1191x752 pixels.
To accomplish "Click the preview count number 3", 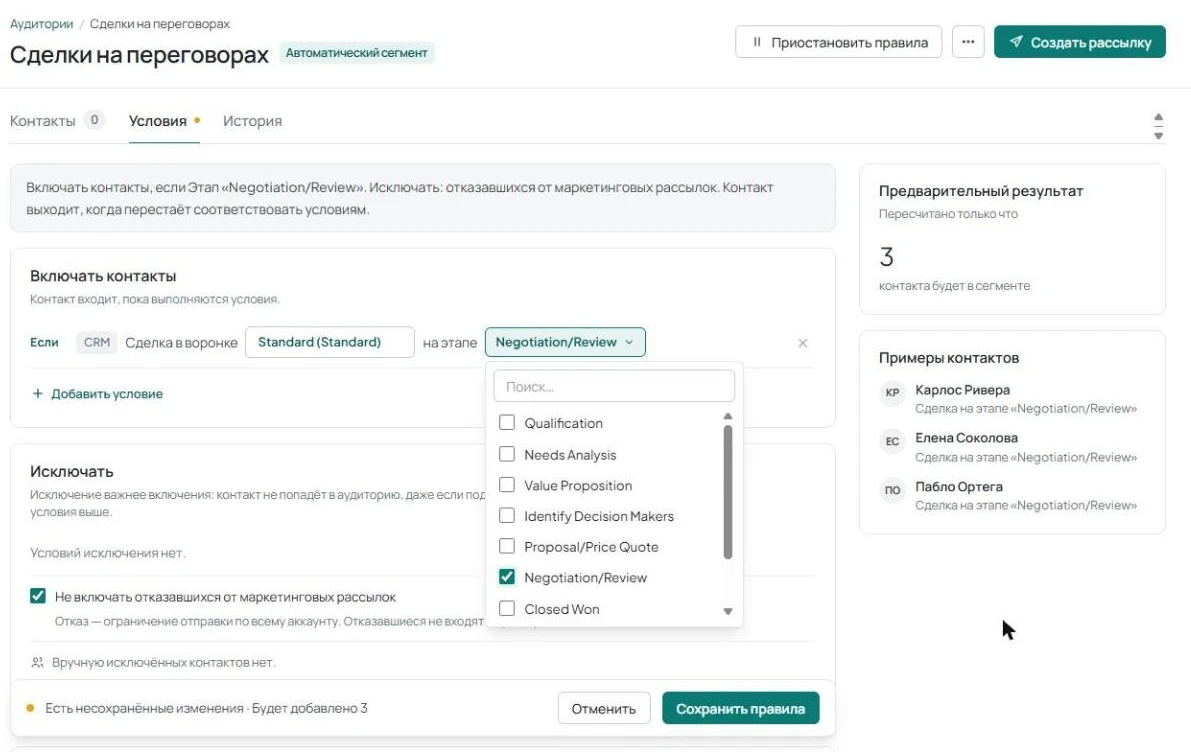I will point(886,257).
